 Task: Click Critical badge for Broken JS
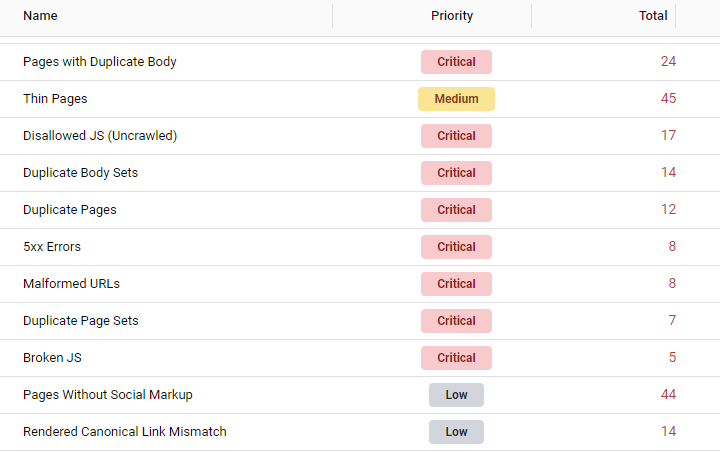coord(456,358)
